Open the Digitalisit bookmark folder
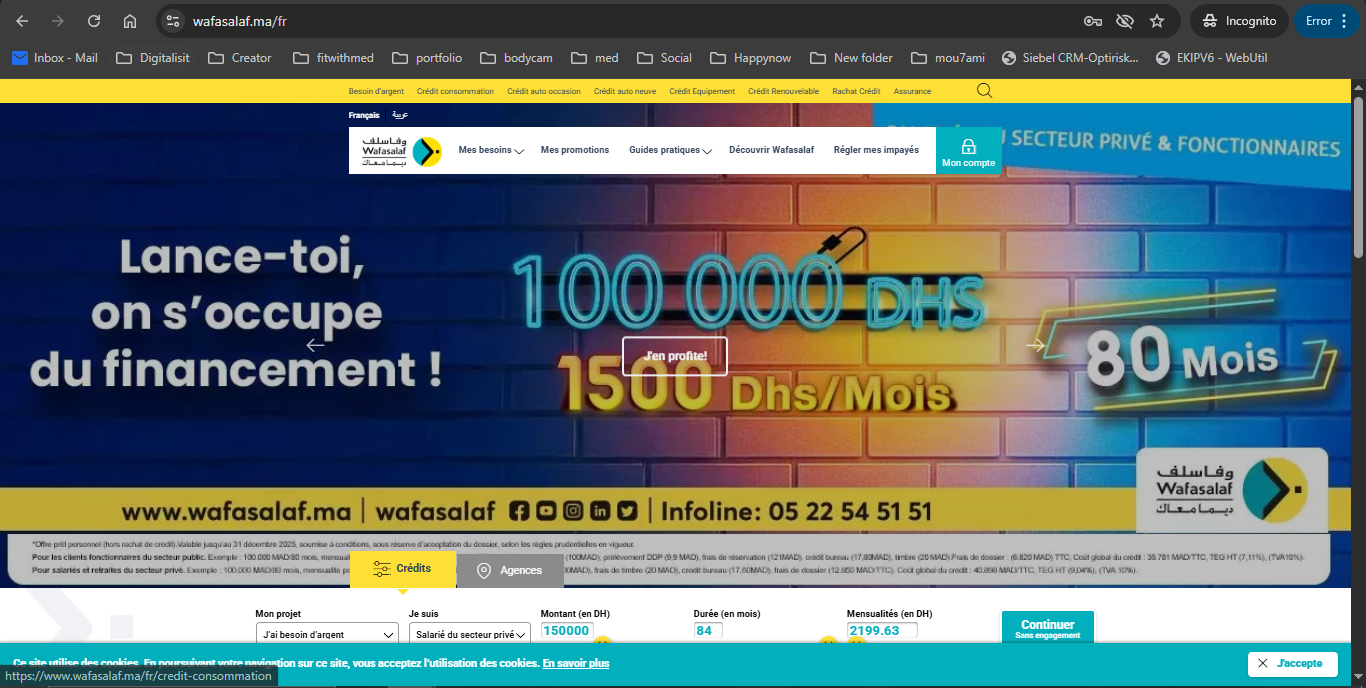The height and width of the screenshot is (688, 1366). [153, 58]
